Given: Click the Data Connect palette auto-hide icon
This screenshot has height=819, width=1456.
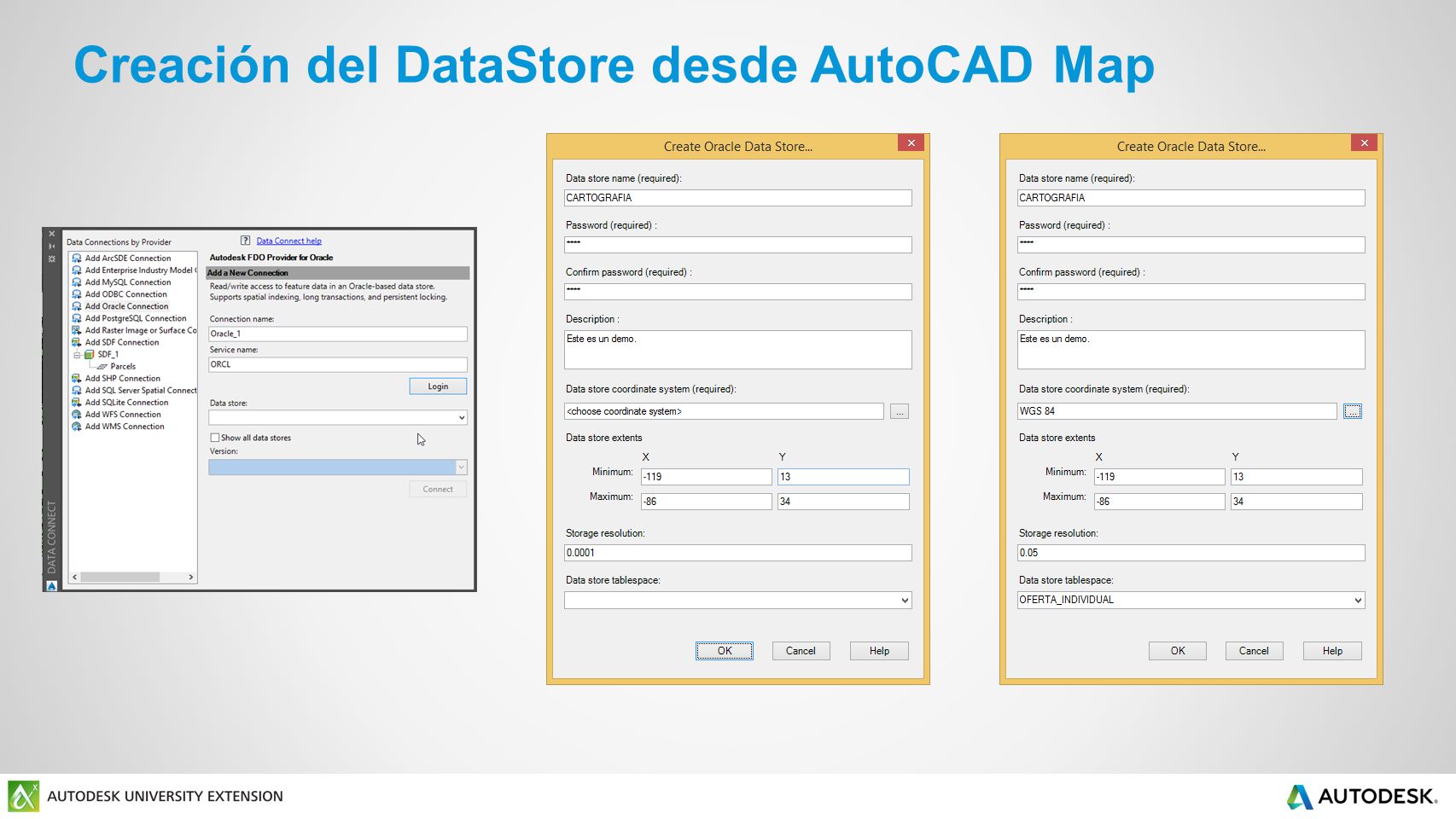Looking at the screenshot, I should (x=52, y=246).
